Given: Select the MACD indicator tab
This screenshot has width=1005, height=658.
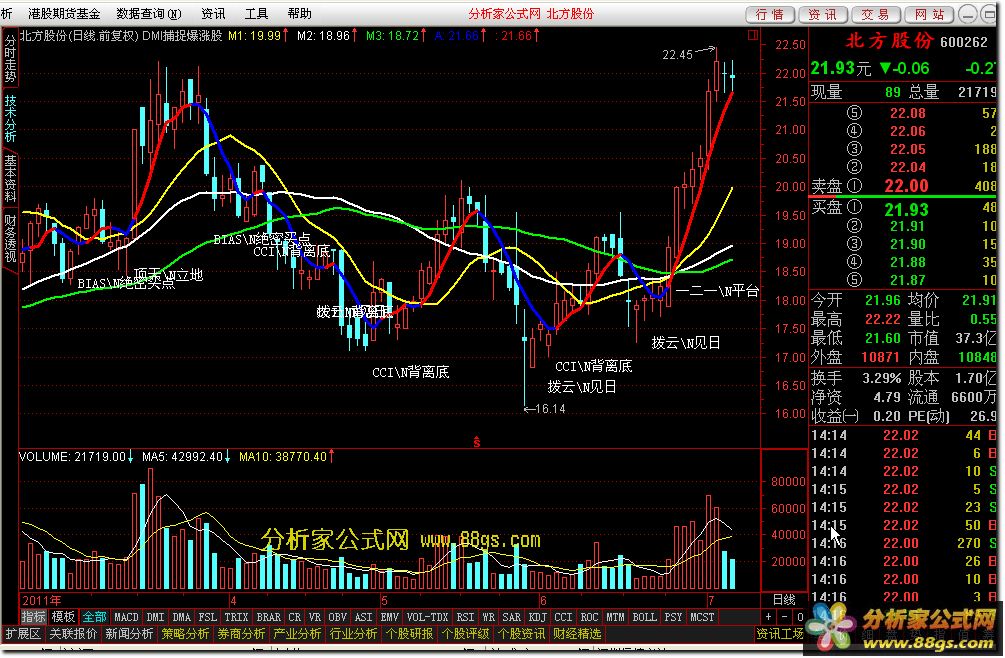Looking at the screenshot, I should pyautogui.click(x=126, y=617).
